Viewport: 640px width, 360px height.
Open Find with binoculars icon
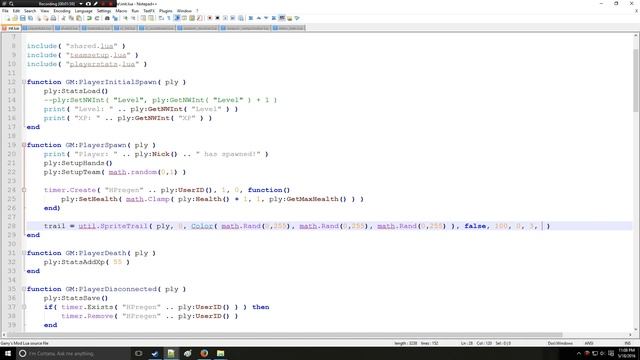[x=107, y=18]
